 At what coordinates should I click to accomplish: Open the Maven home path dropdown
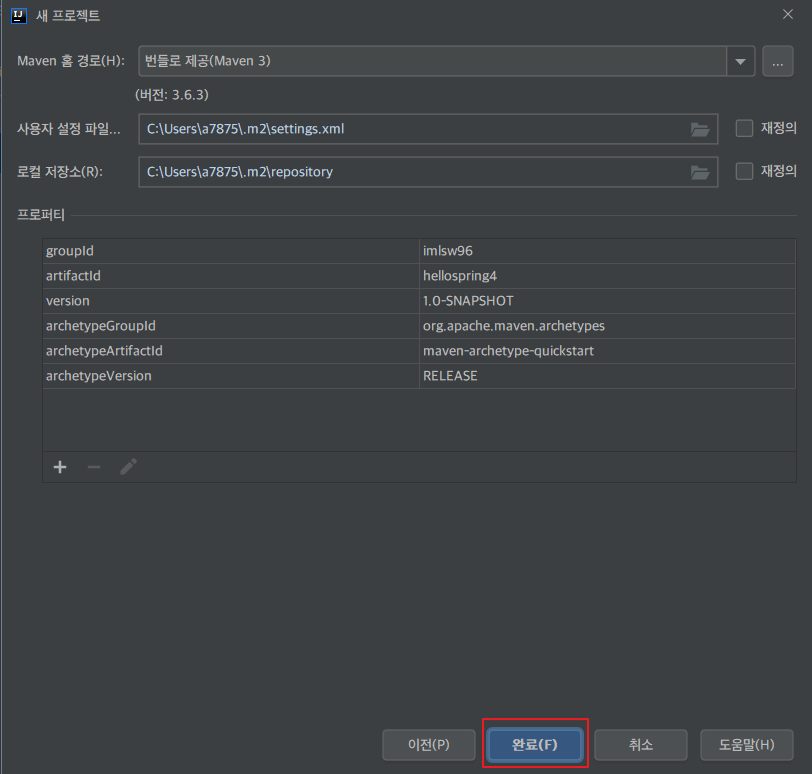[x=741, y=62]
